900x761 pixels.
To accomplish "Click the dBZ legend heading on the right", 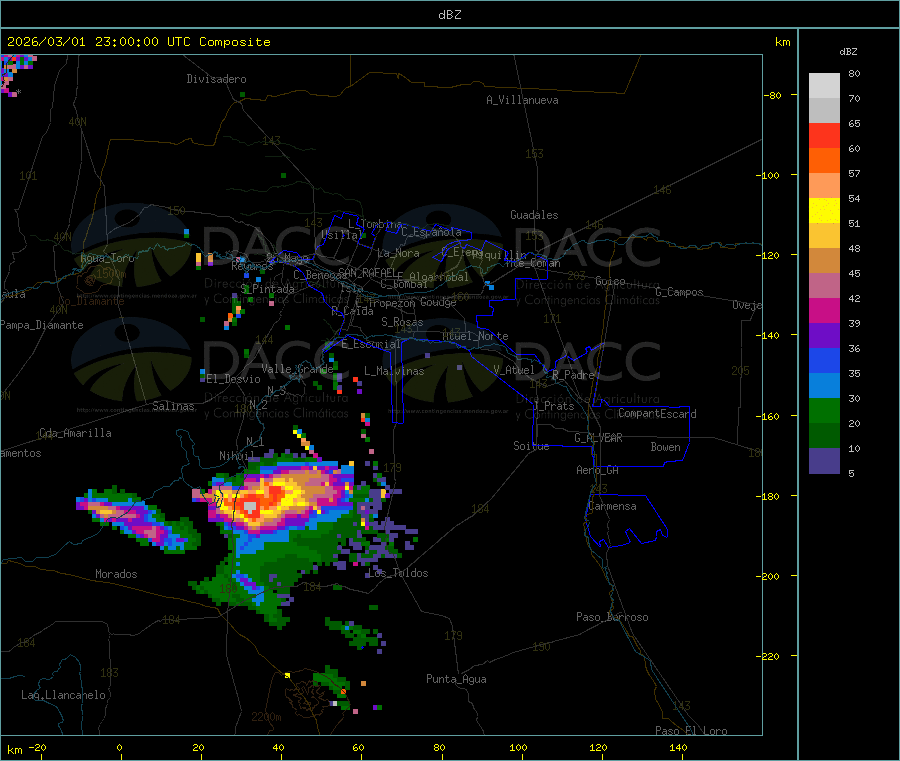I will (x=848, y=52).
